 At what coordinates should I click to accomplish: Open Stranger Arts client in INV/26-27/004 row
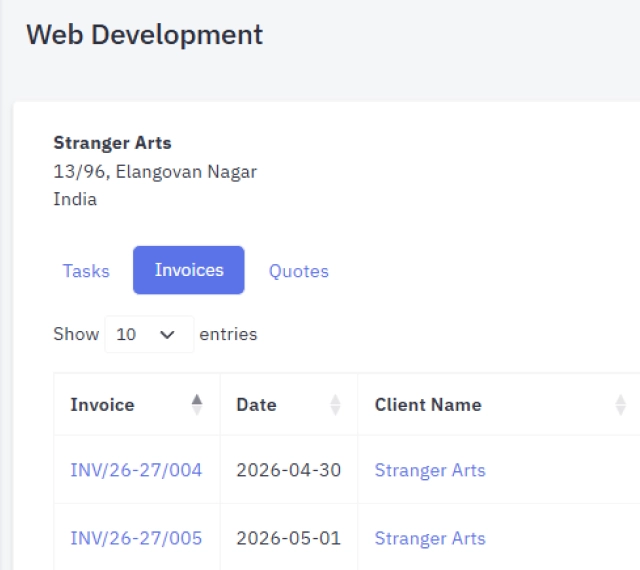(430, 470)
